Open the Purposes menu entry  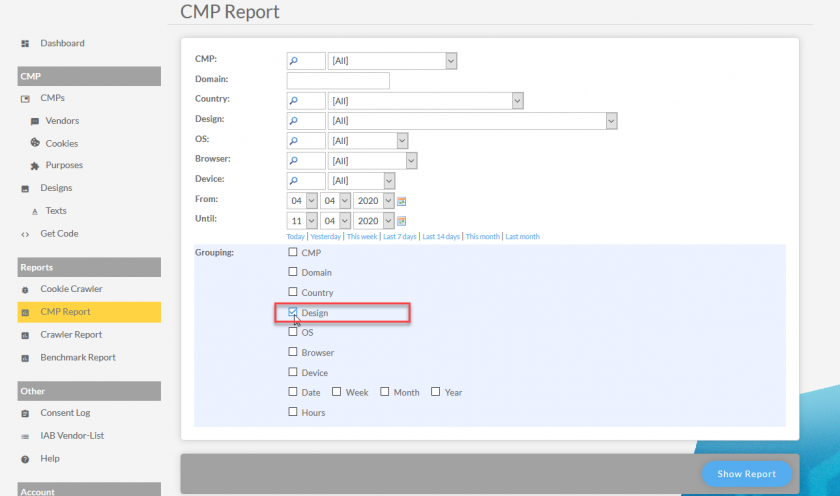64,166
